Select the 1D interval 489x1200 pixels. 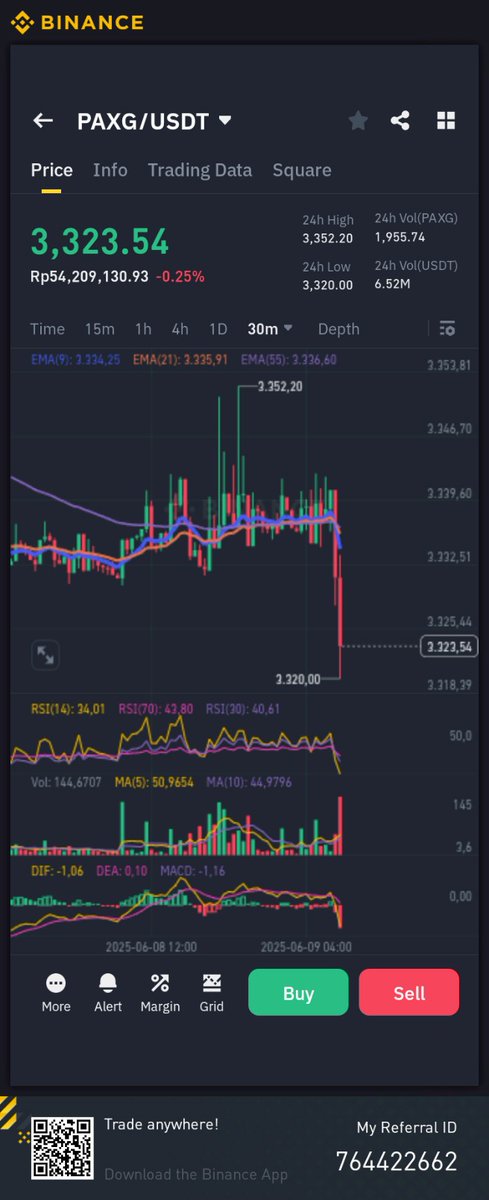tap(218, 329)
